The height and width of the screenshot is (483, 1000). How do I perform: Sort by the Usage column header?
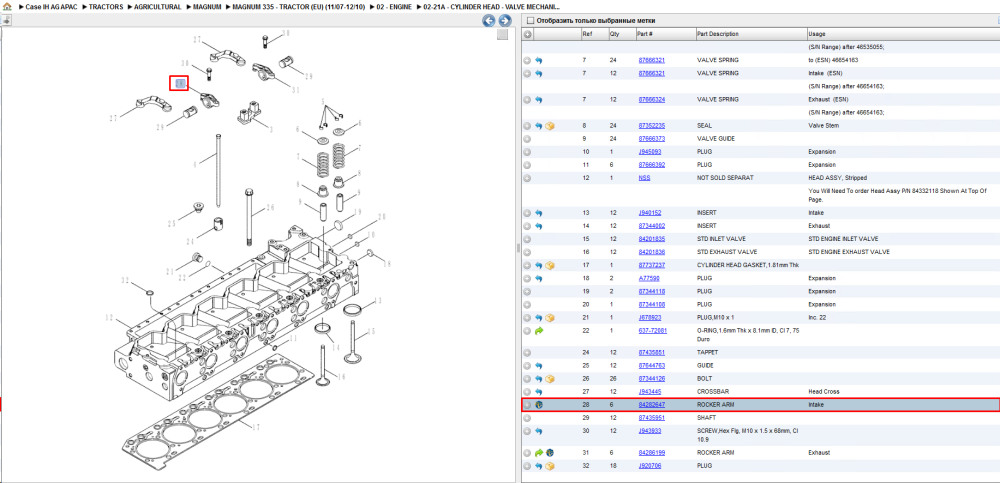coord(902,34)
